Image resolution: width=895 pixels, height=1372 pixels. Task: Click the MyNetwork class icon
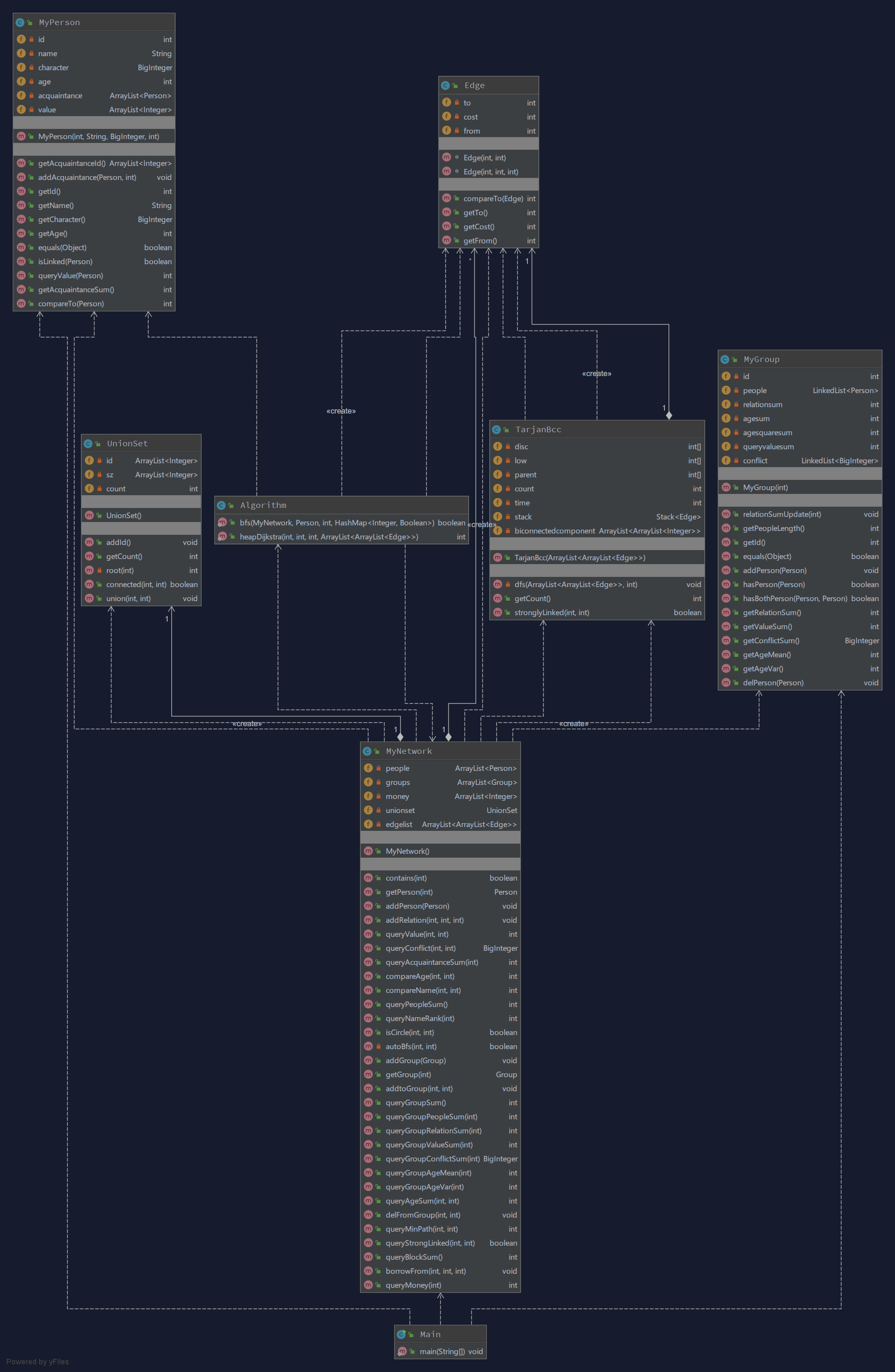[x=367, y=751]
